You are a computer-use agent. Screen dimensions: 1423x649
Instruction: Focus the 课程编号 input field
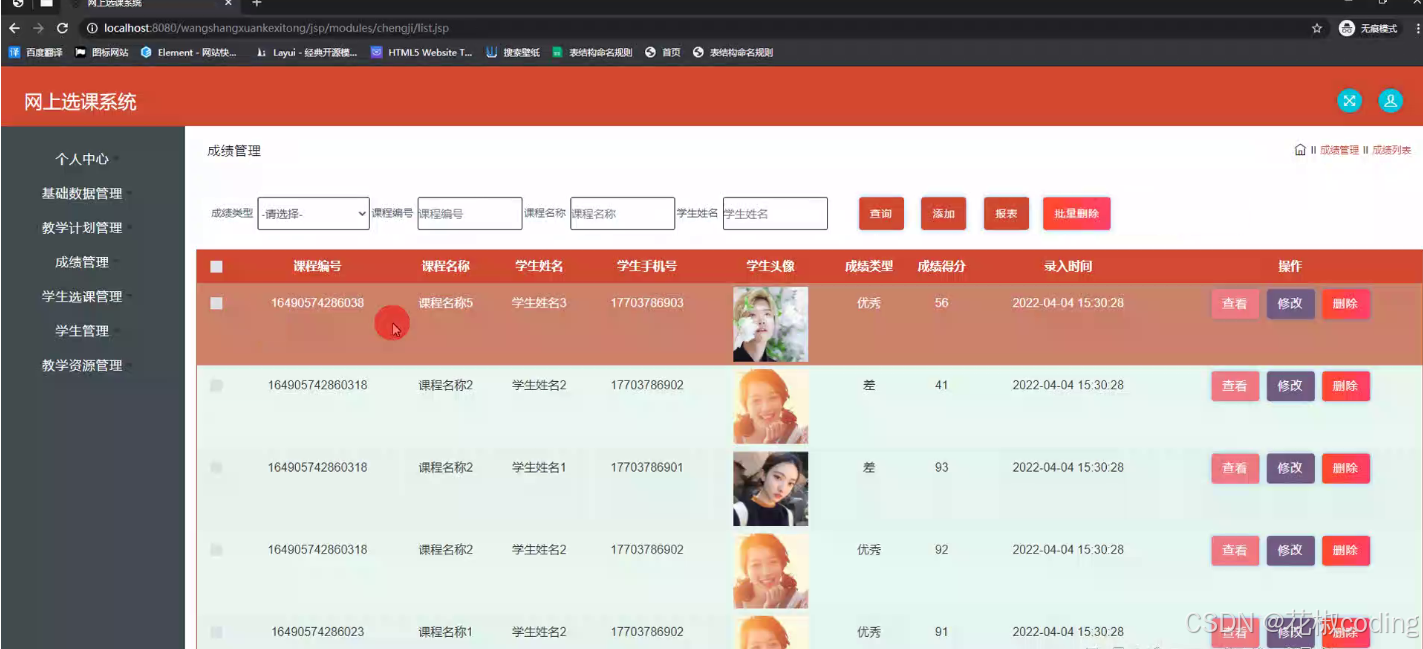point(470,213)
